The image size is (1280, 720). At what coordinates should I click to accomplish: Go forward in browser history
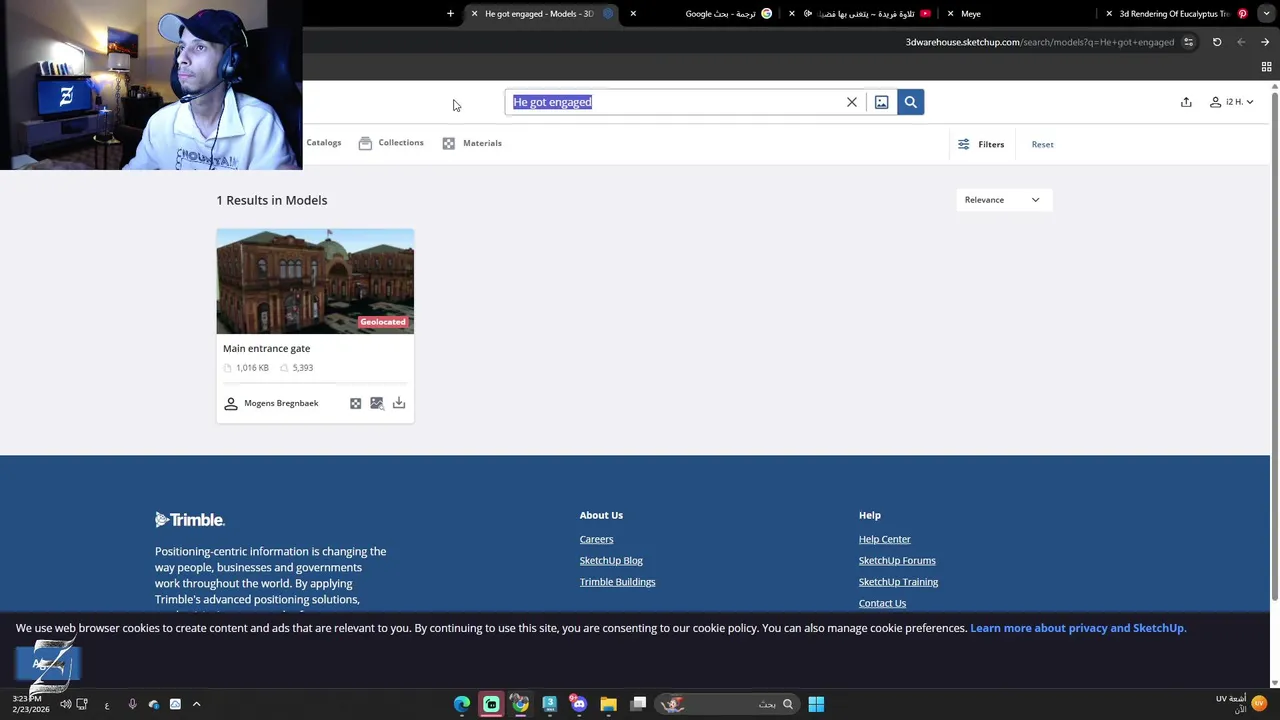[1241, 42]
